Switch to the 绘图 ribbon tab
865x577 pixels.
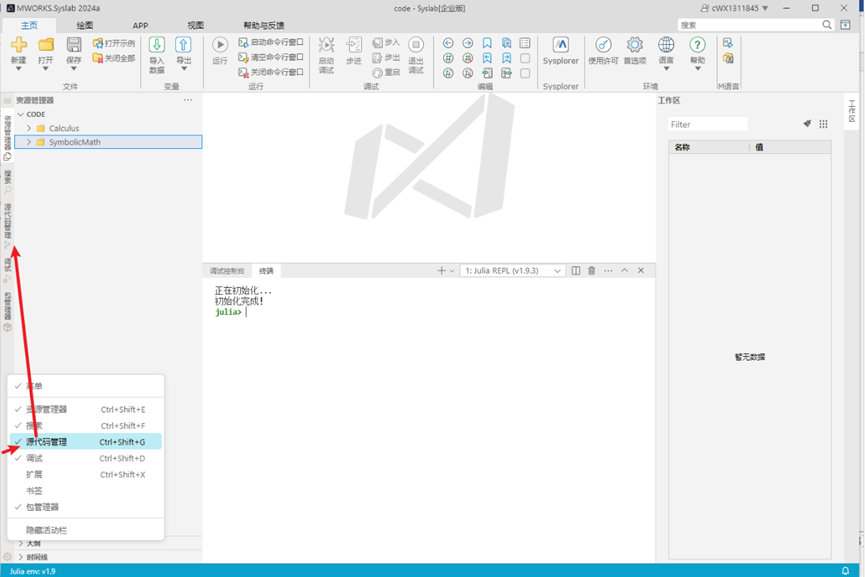[85, 25]
